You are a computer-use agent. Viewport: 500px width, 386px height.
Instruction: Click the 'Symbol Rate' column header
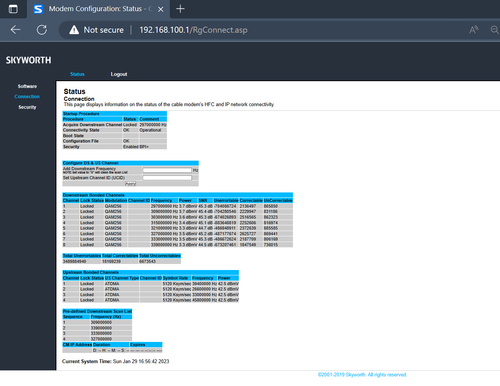coord(175,278)
